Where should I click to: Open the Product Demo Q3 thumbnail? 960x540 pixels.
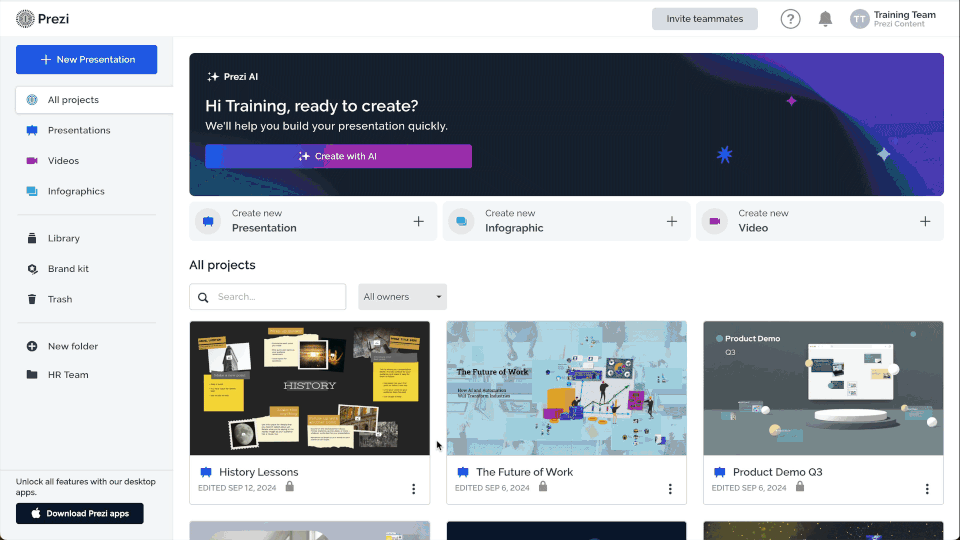823,388
